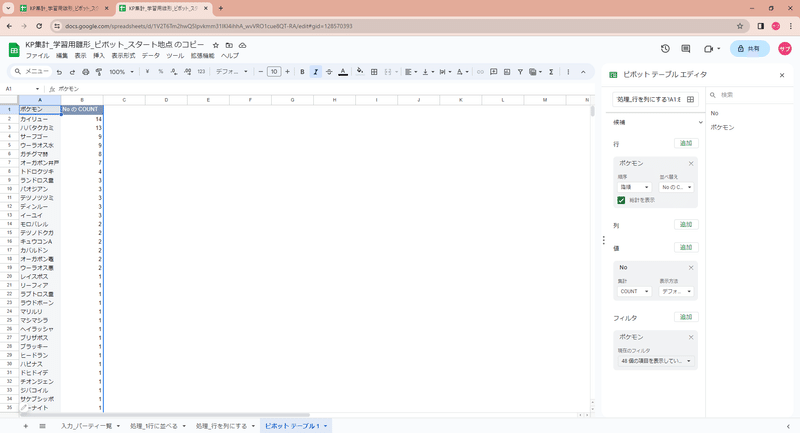Insert a chart from toolbar
This screenshot has width=800, height=433.
(x=507, y=72)
